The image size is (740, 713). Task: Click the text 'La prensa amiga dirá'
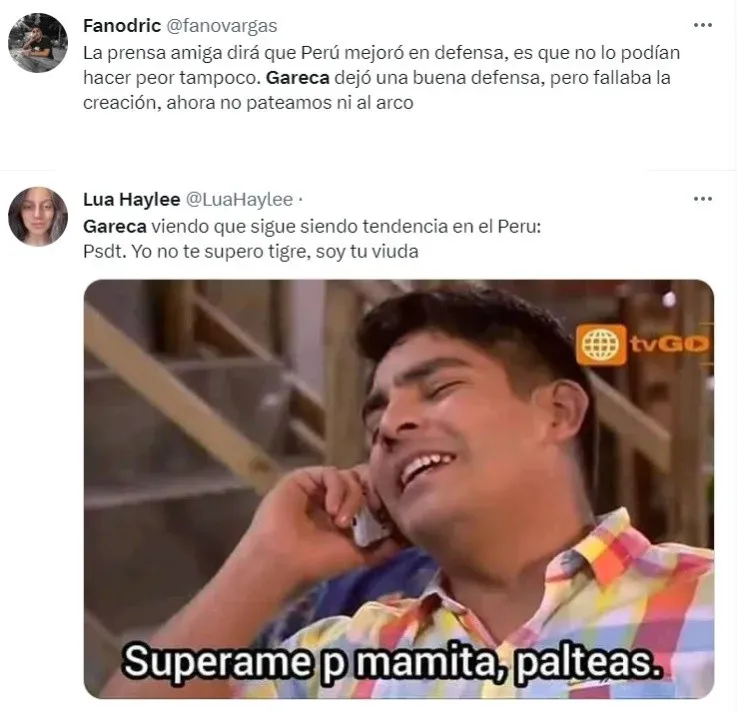coord(171,53)
